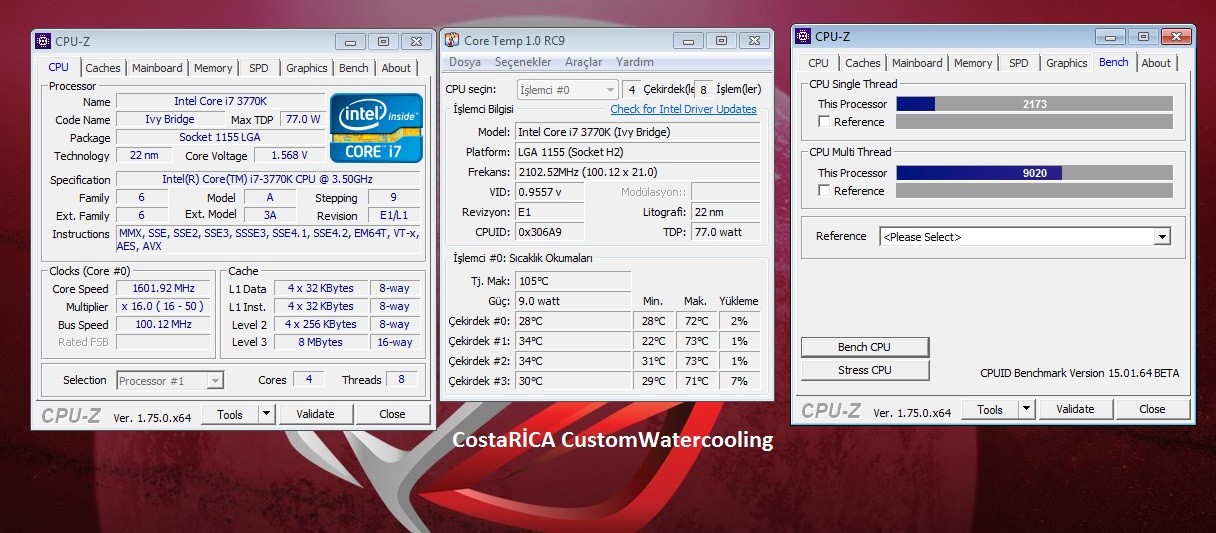The width and height of the screenshot is (1216, 533).
Task: Open the Mainboard tab in the left CPU-Z window
Action: (x=157, y=68)
